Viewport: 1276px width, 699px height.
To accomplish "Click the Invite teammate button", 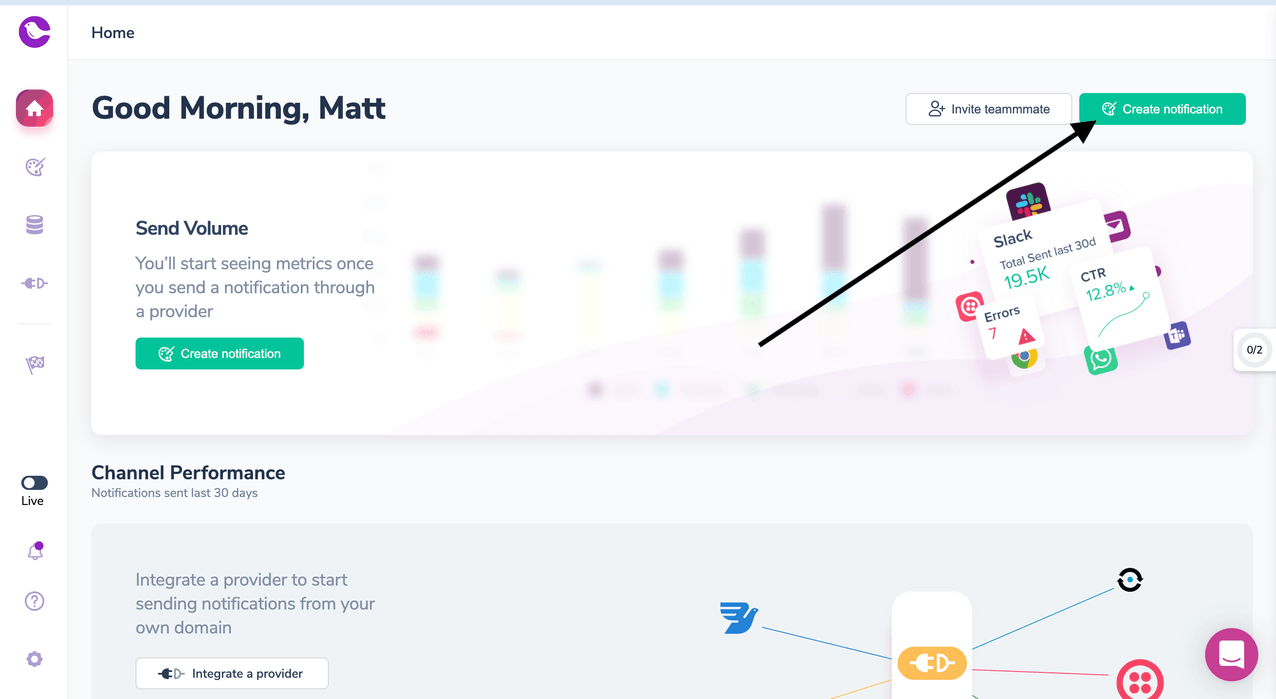I will (x=988, y=109).
